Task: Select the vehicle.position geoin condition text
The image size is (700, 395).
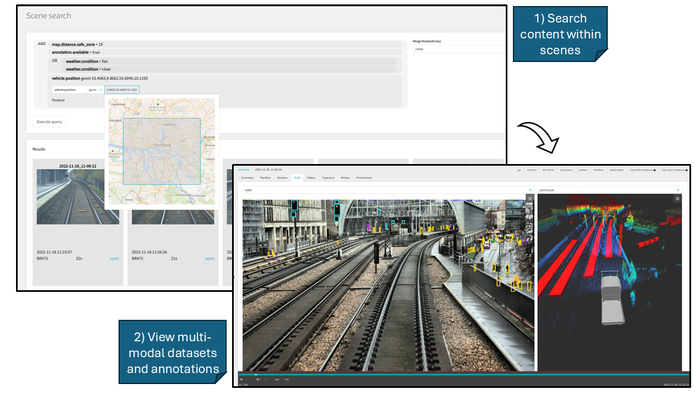Action: click(100, 79)
